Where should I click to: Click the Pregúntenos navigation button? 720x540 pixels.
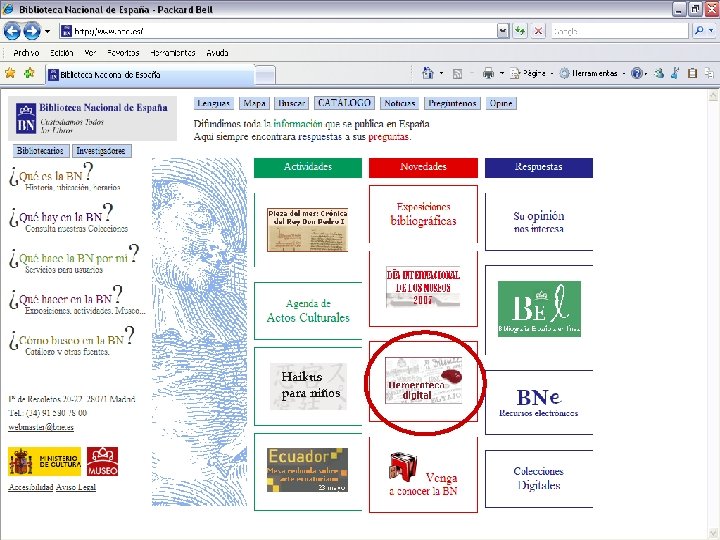pyautogui.click(x=452, y=103)
